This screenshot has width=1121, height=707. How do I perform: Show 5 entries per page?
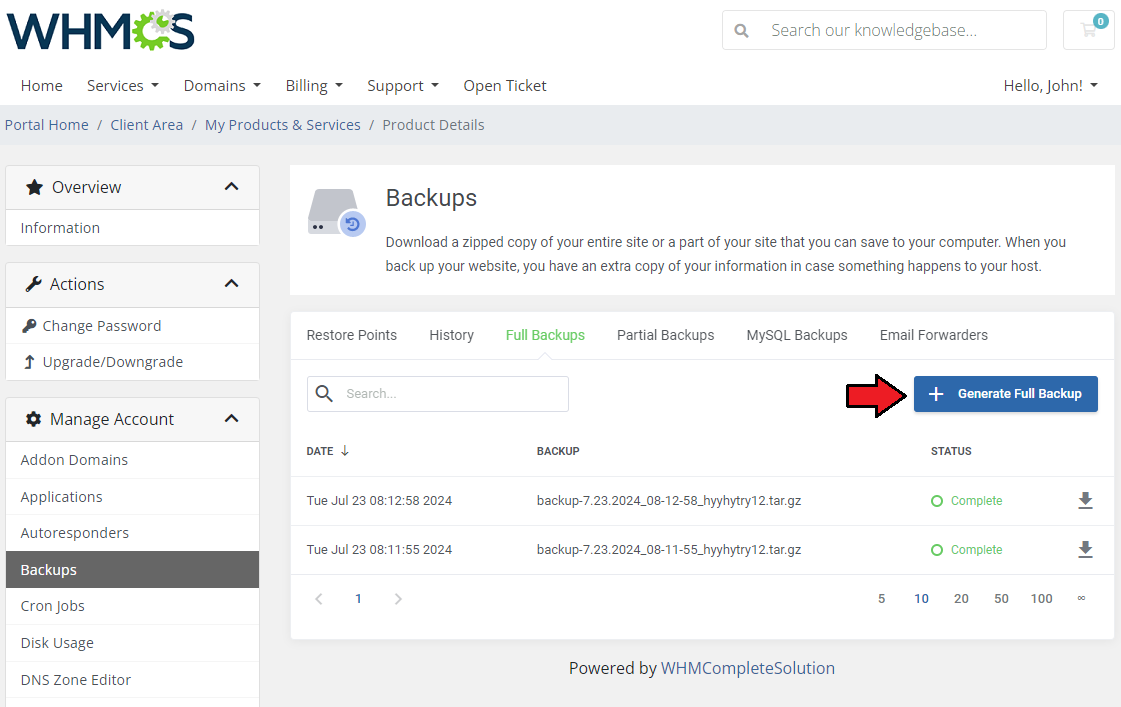[x=882, y=599]
